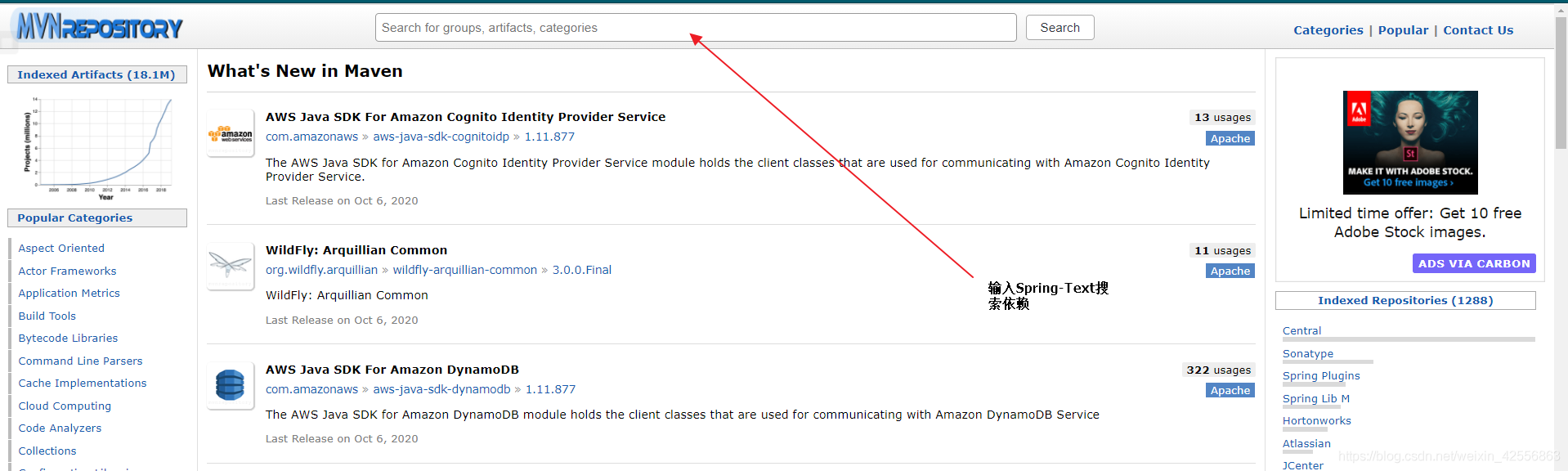Open the Amazon Web Services artifact icon for Cognito
Viewport: 1568px width, 471px height.
[231, 133]
